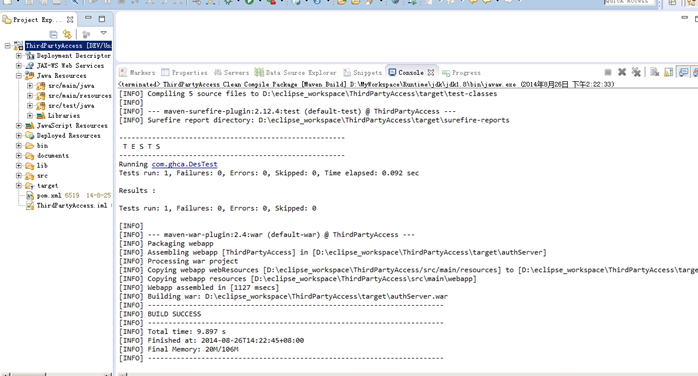Close the Project Explorer tab
The height and width of the screenshot is (376, 698).
tap(70, 20)
